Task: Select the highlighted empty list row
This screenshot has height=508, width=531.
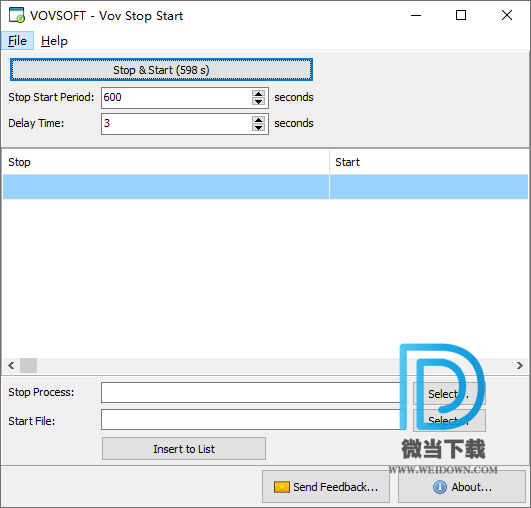Action: coord(266,187)
